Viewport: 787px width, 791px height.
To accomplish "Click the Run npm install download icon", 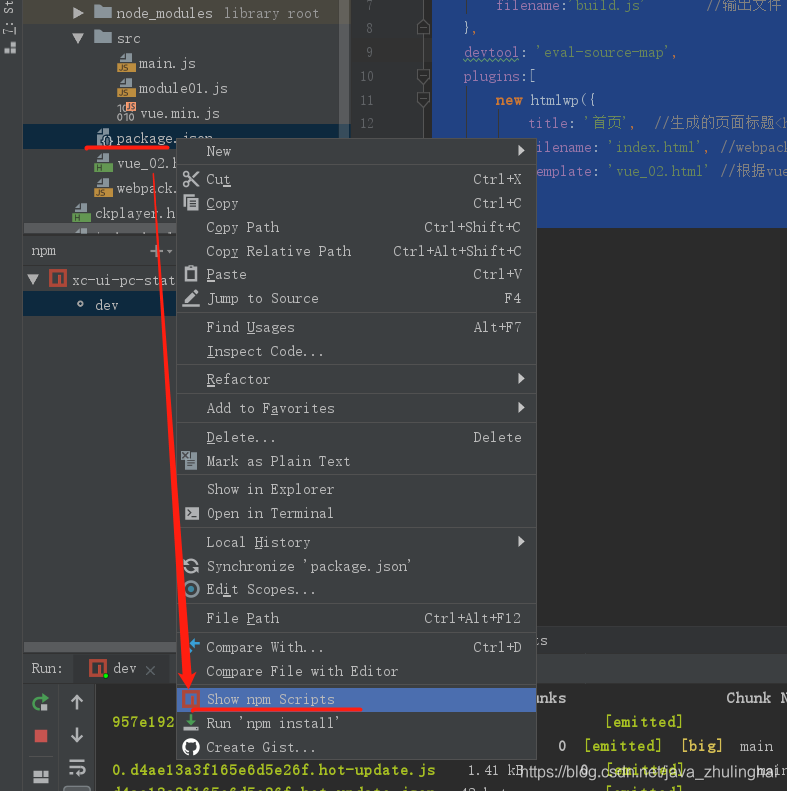I will [191, 723].
